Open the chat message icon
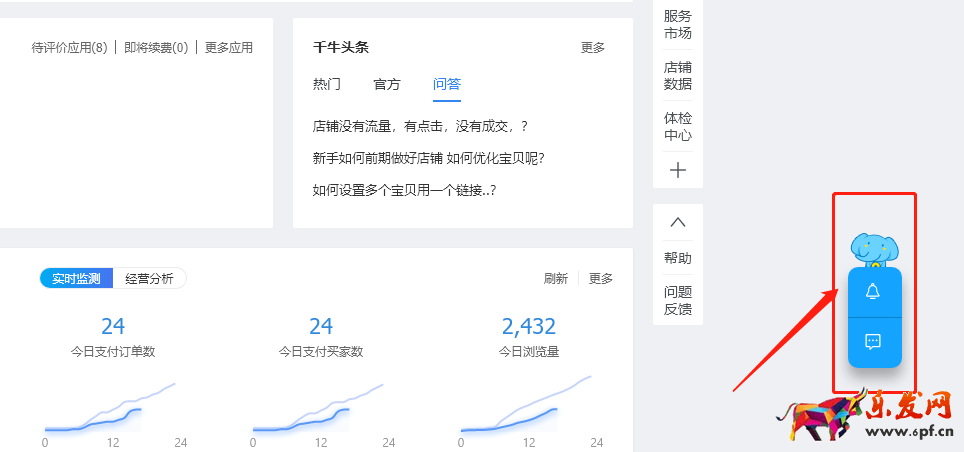 point(873,341)
